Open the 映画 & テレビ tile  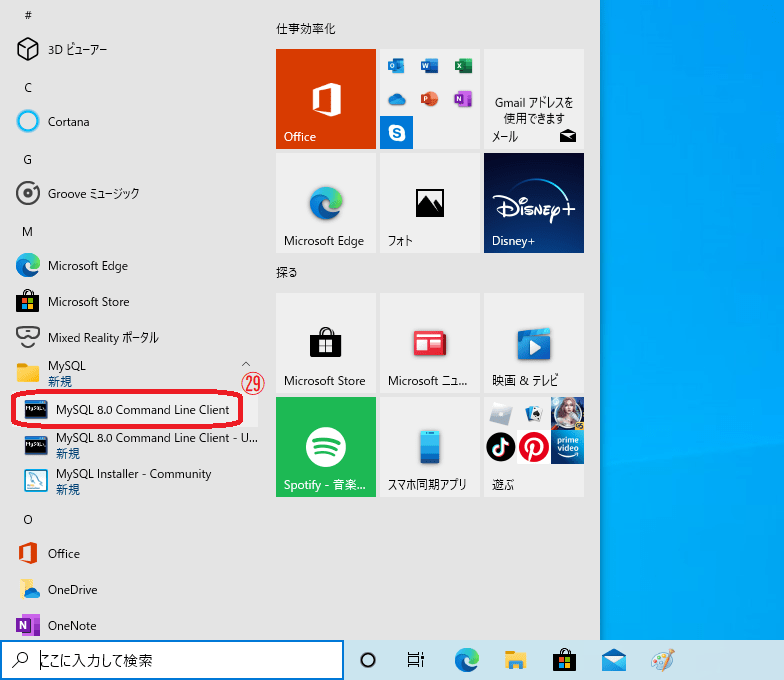[534, 342]
